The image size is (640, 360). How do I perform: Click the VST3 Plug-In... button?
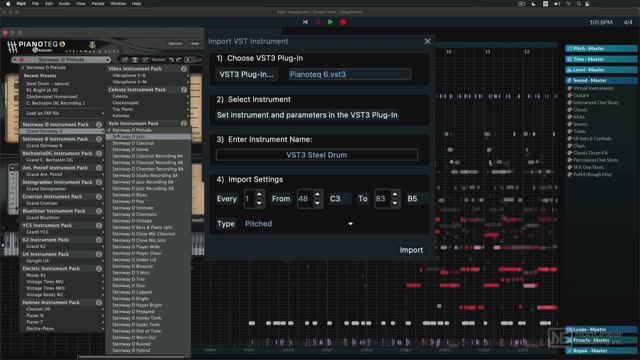tap(247, 74)
